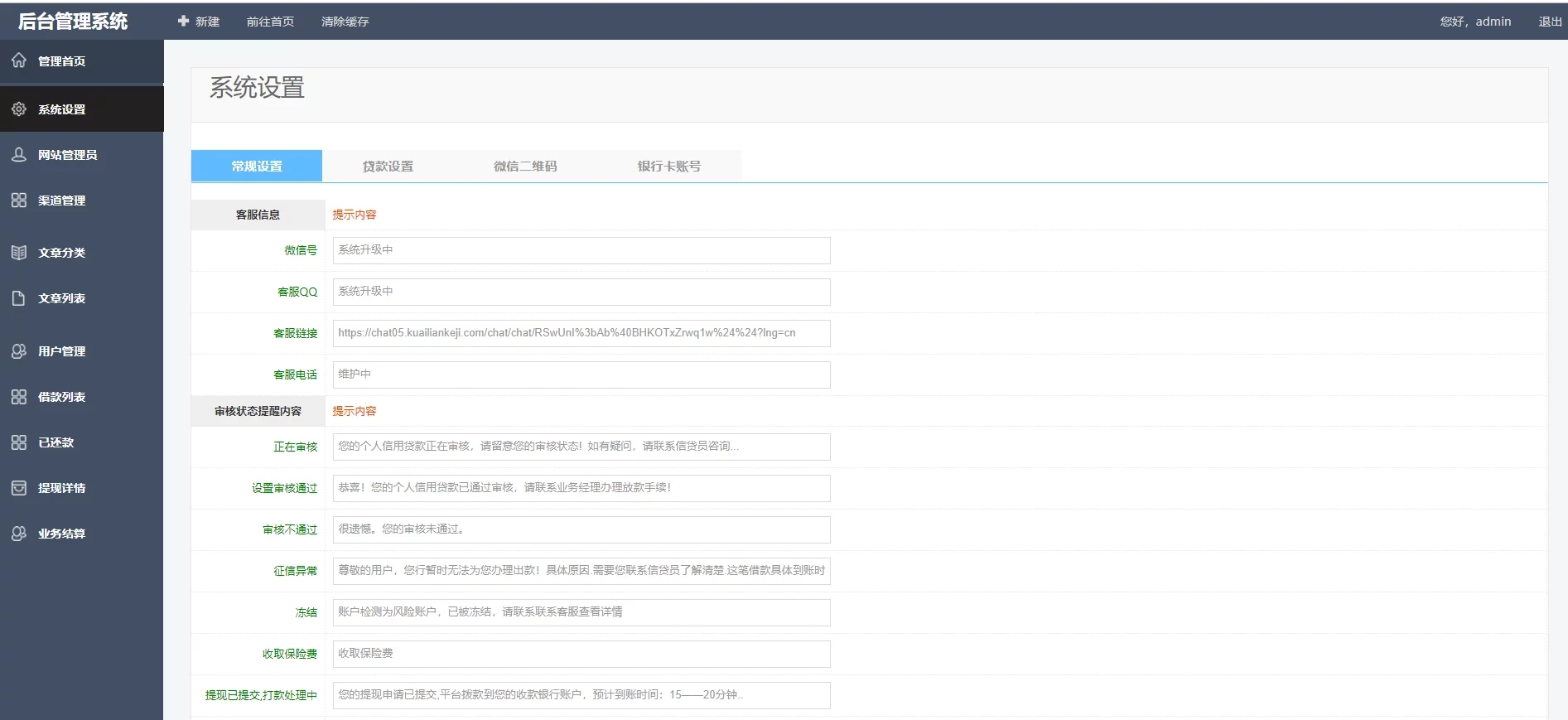Open the 微信二维码 tab
1568x720 pixels.
coord(525,167)
